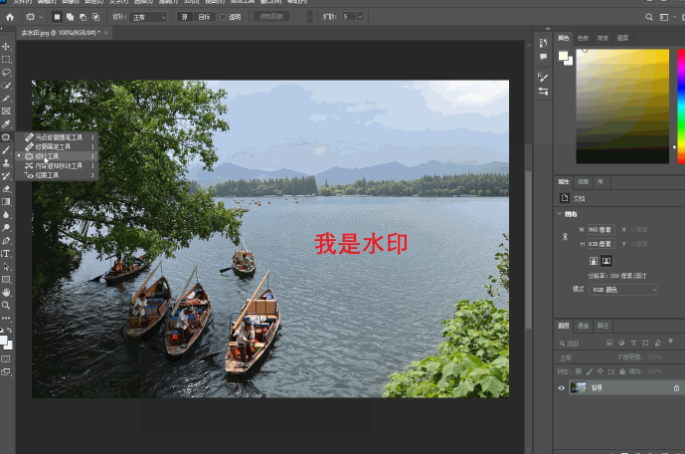Switch to the Channels tab

[x=584, y=326]
